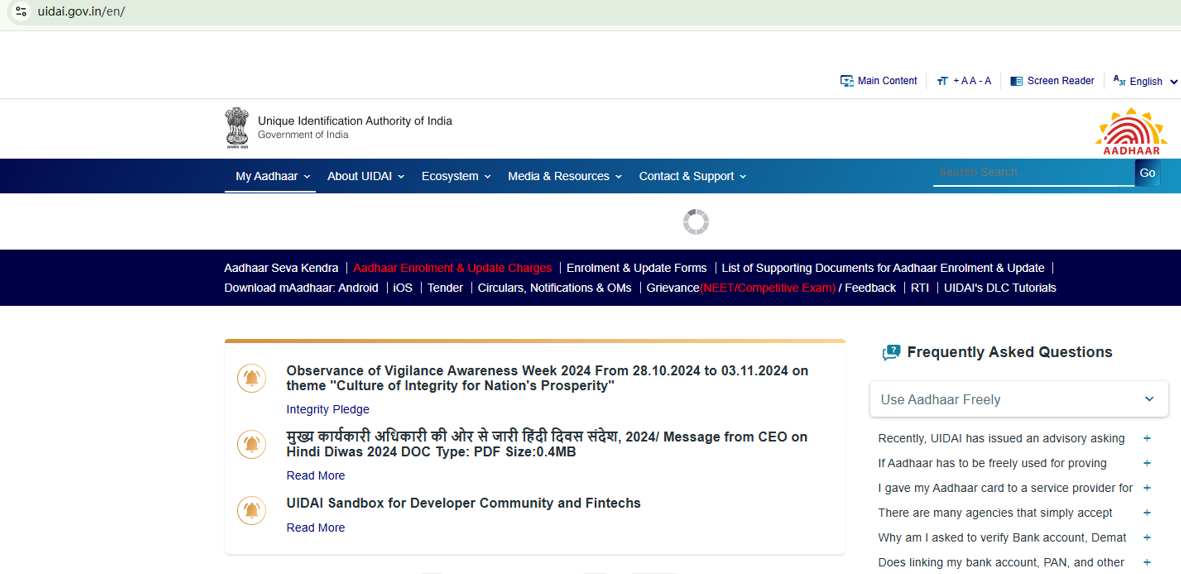This screenshot has width=1181, height=574.
Task: Click the Aadhaar logo at top right
Action: pos(1131,131)
